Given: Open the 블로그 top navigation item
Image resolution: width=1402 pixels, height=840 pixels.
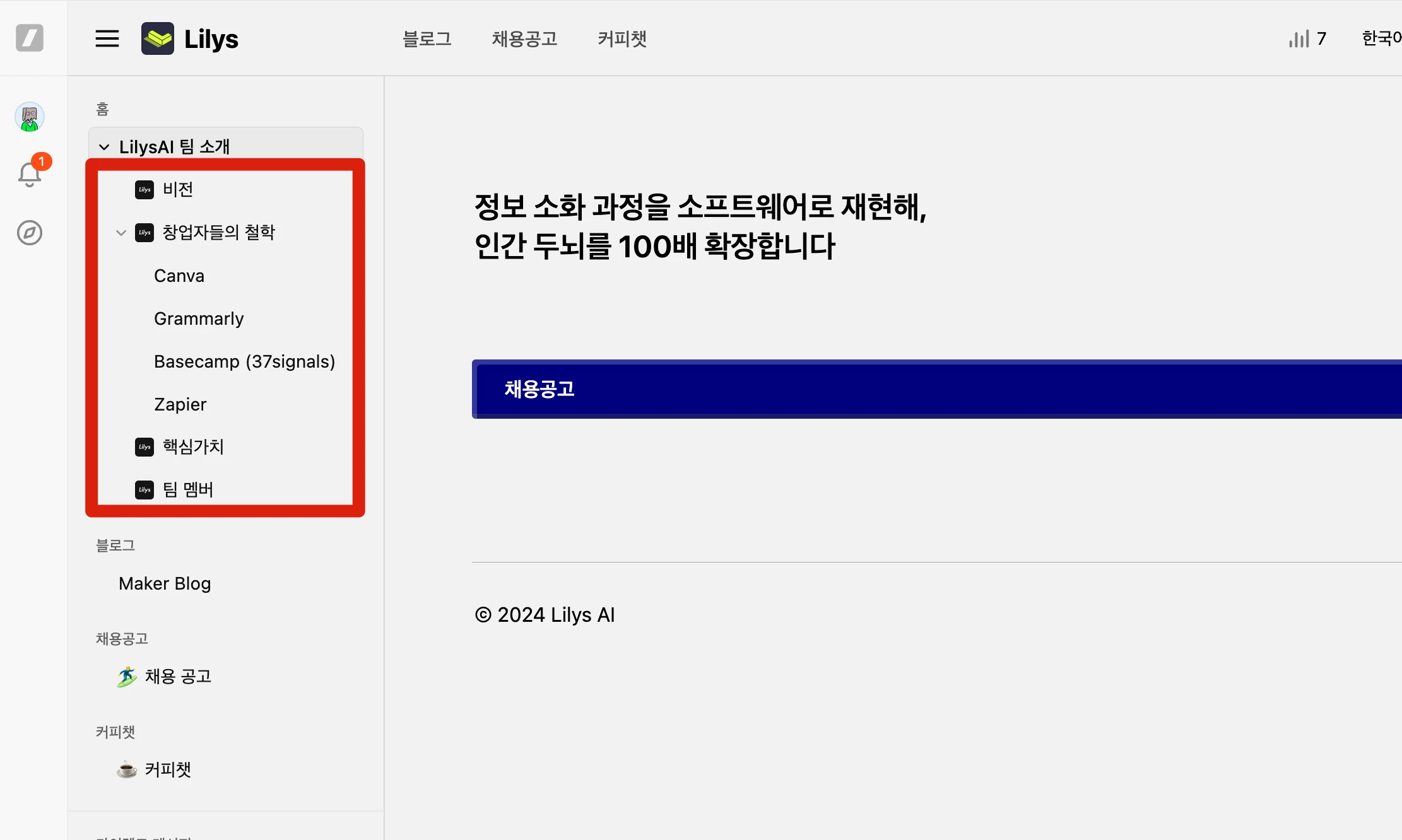Looking at the screenshot, I should 427,39.
